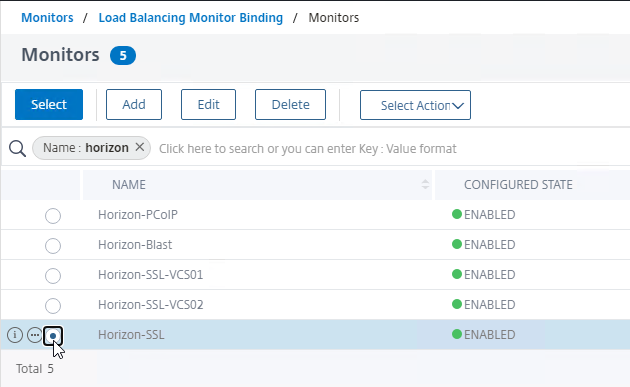Select the Horizon-PCoIP radio button
The width and height of the screenshot is (630, 387).
(53, 216)
